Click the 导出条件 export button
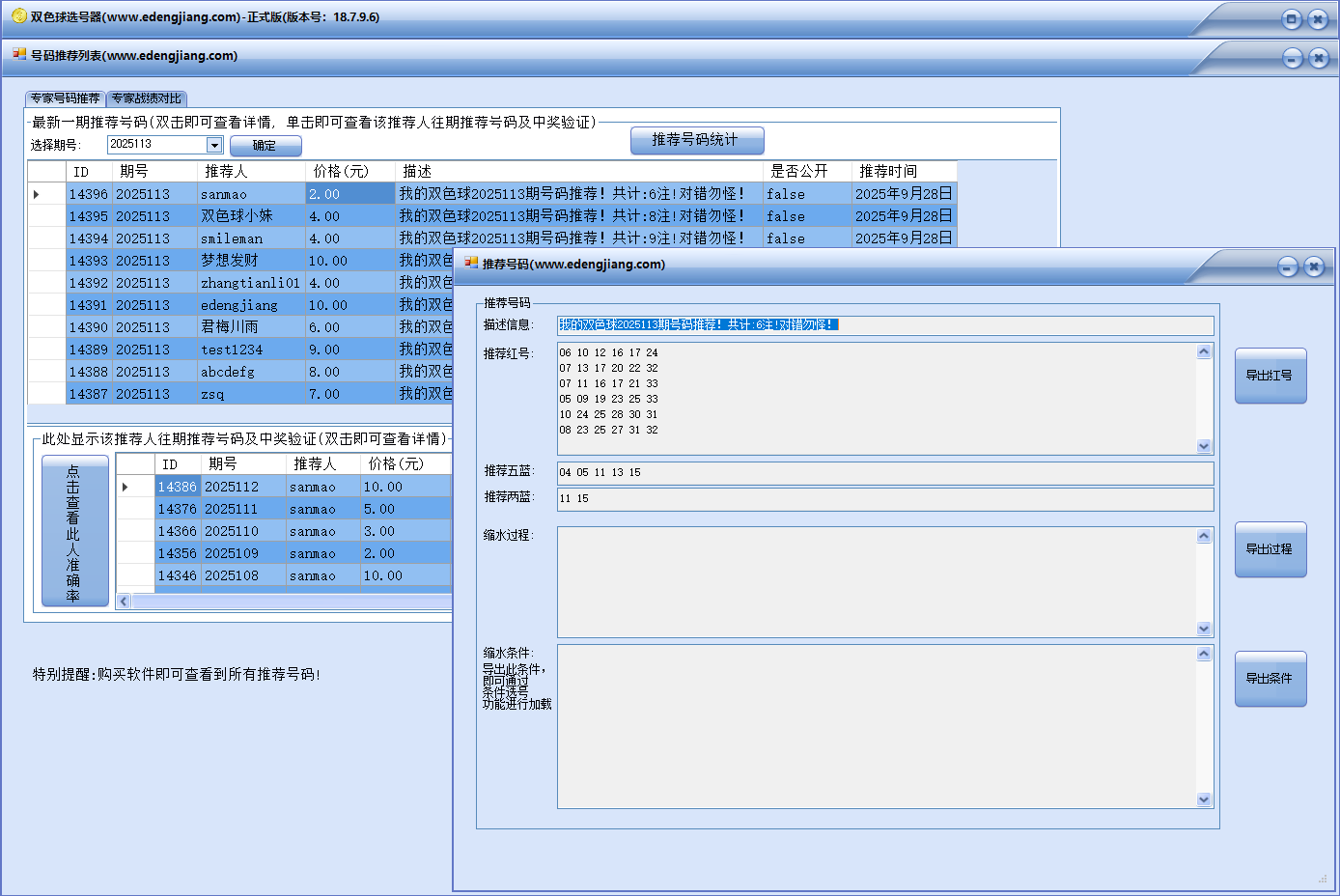The image size is (1340, 896). click(x=1270, y=679)
